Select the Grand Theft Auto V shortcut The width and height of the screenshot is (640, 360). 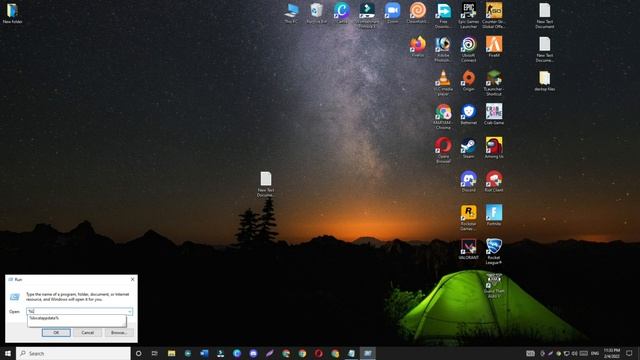[x=494, y=285]
